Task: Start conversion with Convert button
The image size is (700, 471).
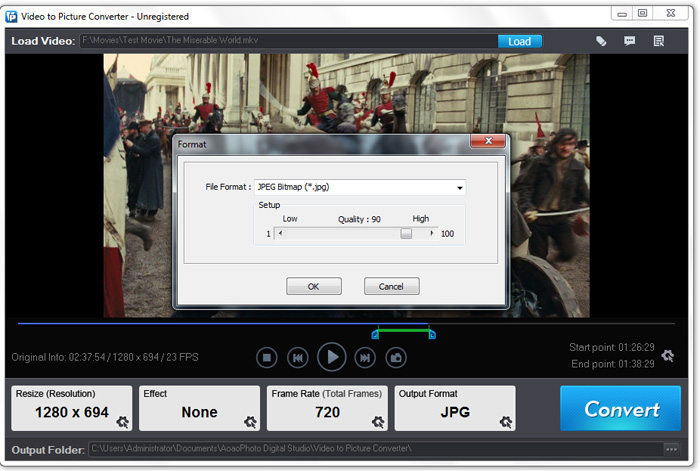Action: tap(621, 408)
